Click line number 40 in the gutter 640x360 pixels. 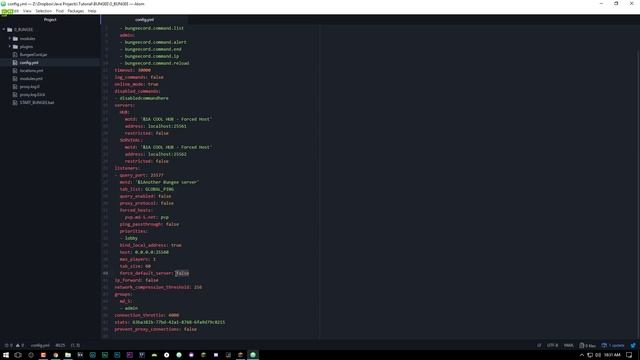pos(106,273)
